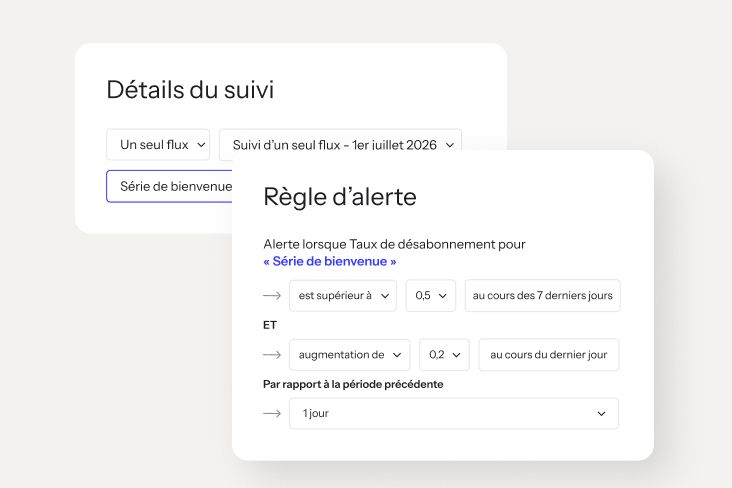Image resolution: width=732 pixels, height=488 pixels.
Task: Click chevron next to 0,5 value
Action: (x=443, y=296)
